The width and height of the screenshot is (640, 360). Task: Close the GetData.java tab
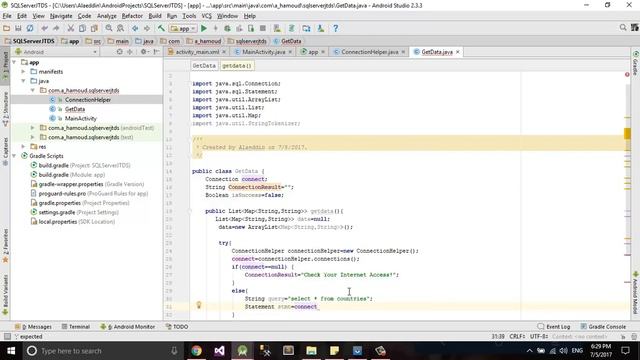(458, 52)
